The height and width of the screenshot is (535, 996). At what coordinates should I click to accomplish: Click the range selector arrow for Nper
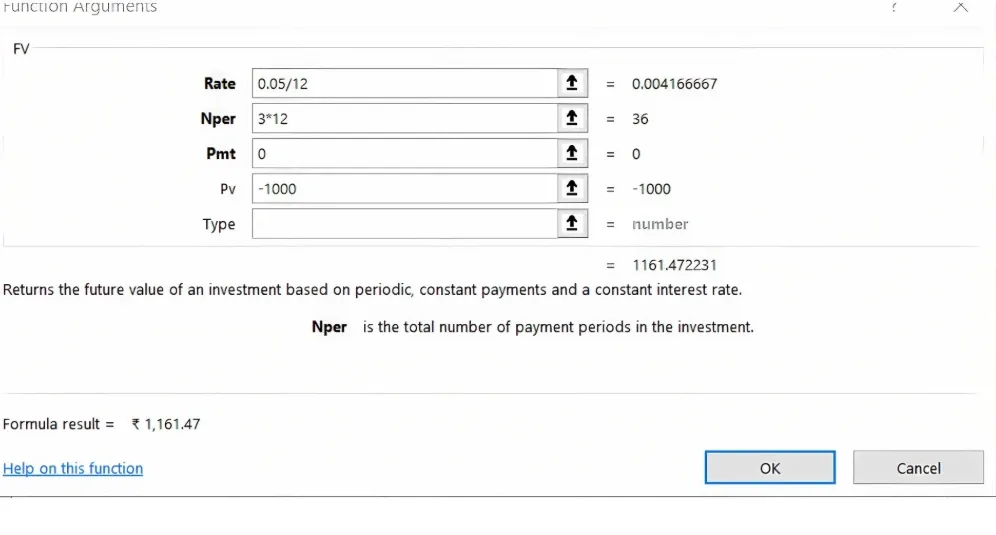coord(571,119)
